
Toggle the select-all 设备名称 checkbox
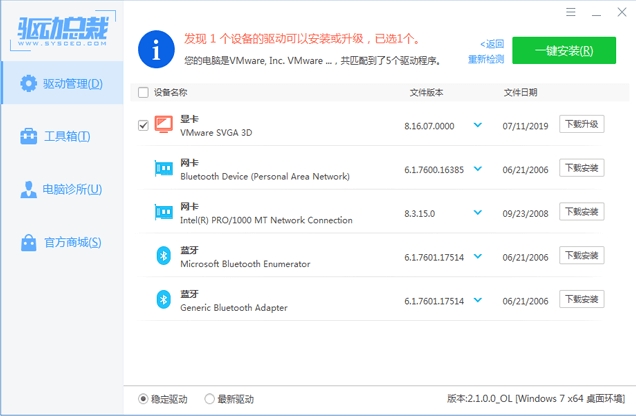(143, 93)
